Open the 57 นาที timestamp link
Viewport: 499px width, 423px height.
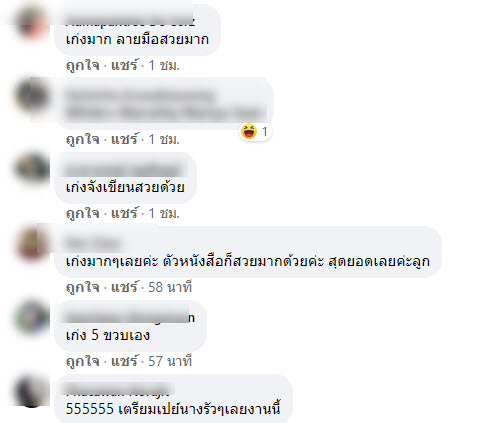click(x=170, y=361)
